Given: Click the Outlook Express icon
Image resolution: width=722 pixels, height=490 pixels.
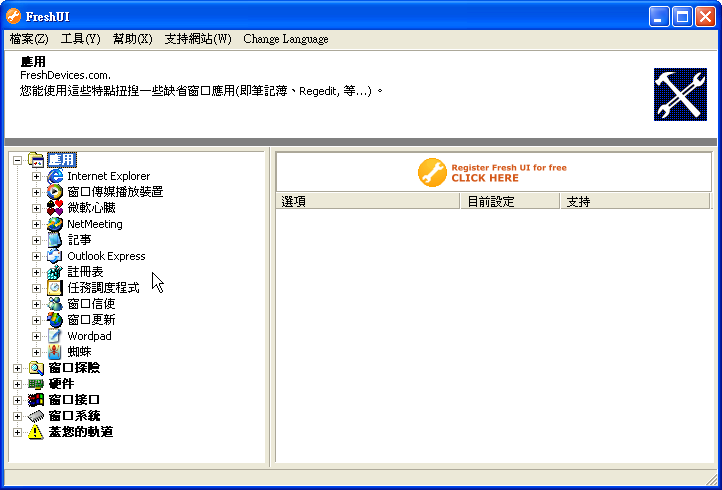Looking at the screenshot, I should (55, 256).
